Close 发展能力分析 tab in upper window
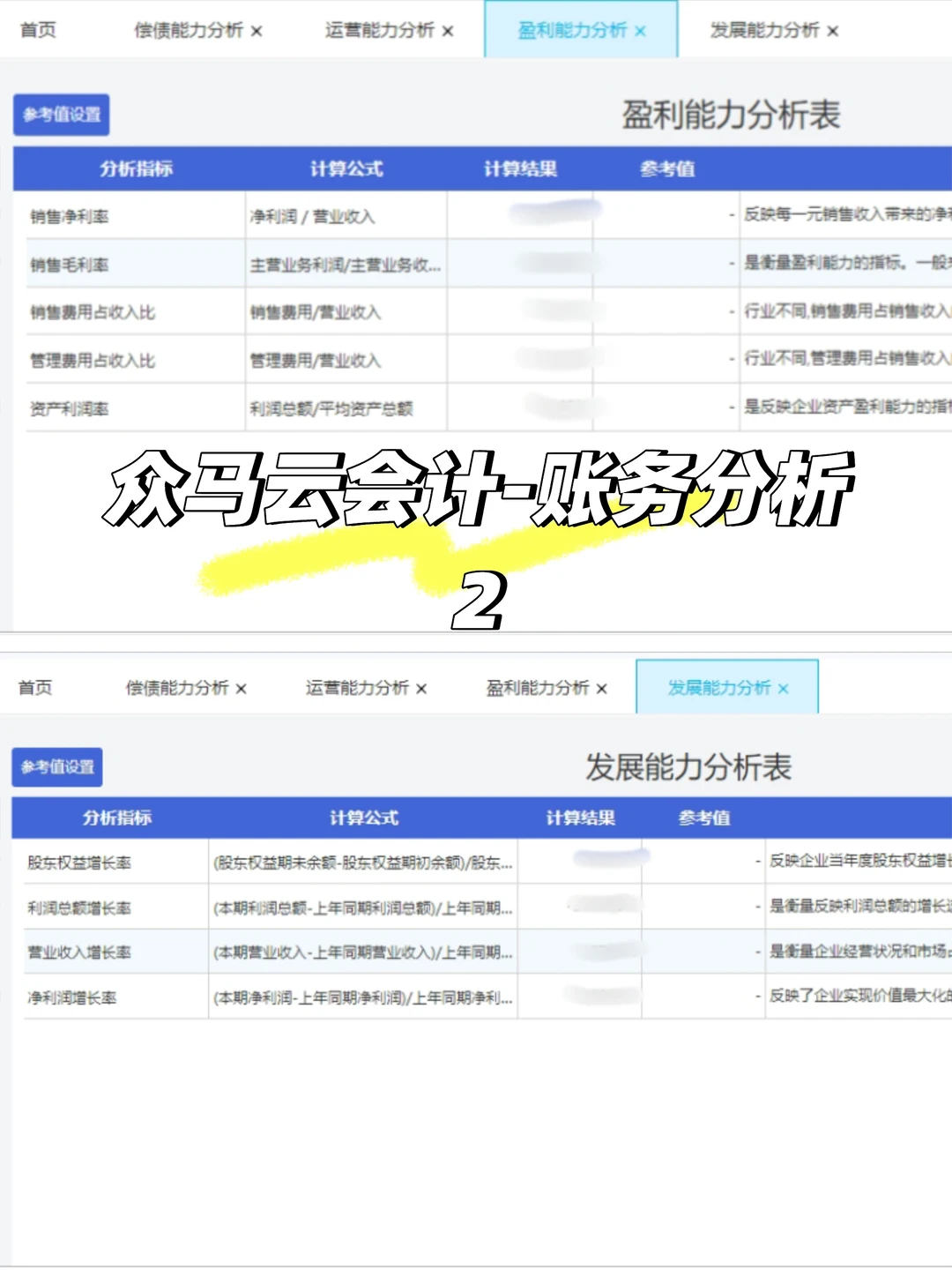This screenshot has width=952, height=1270. click(832, 31)
